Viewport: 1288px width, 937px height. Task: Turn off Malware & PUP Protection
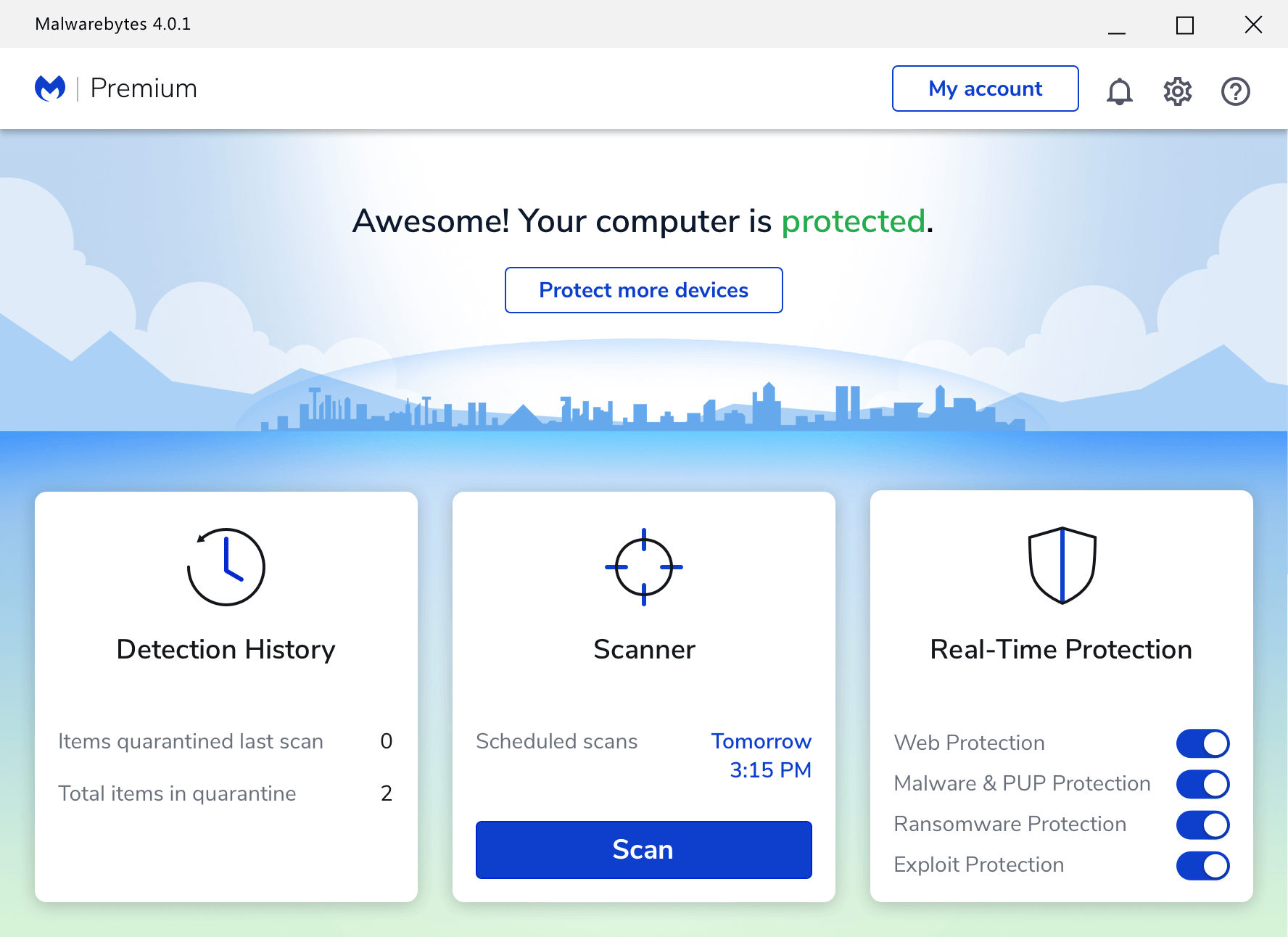1203,784
